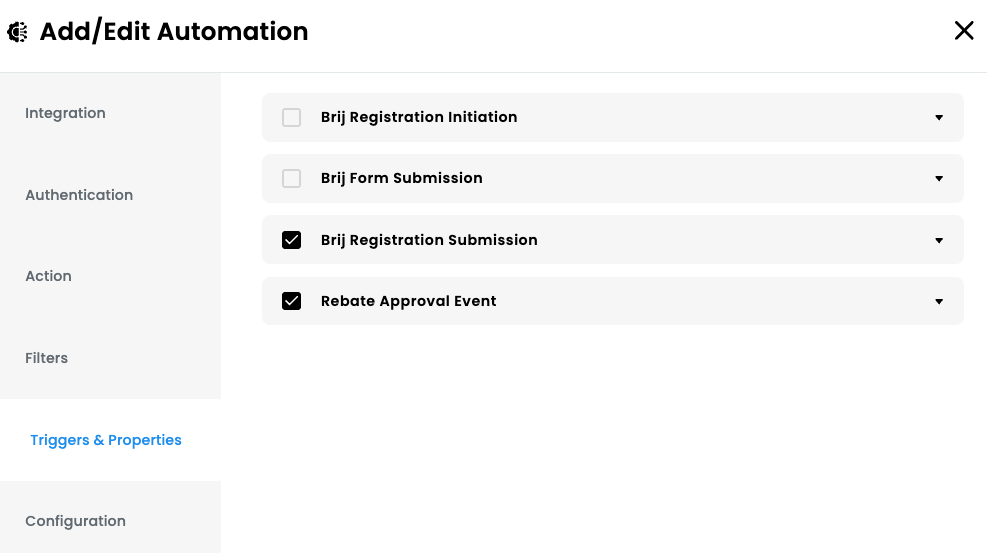Expand Brij Form Submission dropdown arrow
987x553 pixels.
tap(939, 179)
